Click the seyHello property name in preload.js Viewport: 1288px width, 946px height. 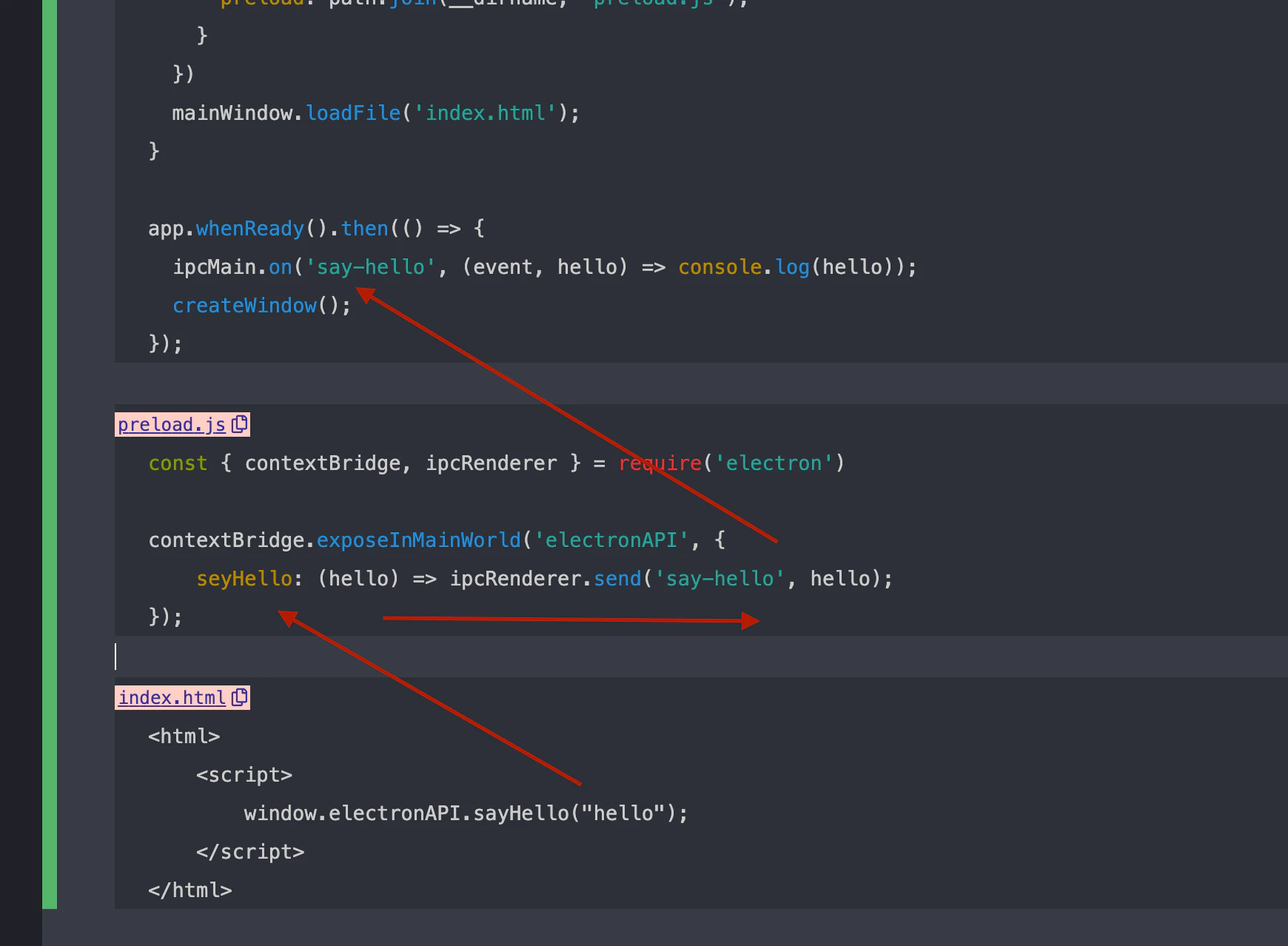pyautogui.click(x=244, y=578)
